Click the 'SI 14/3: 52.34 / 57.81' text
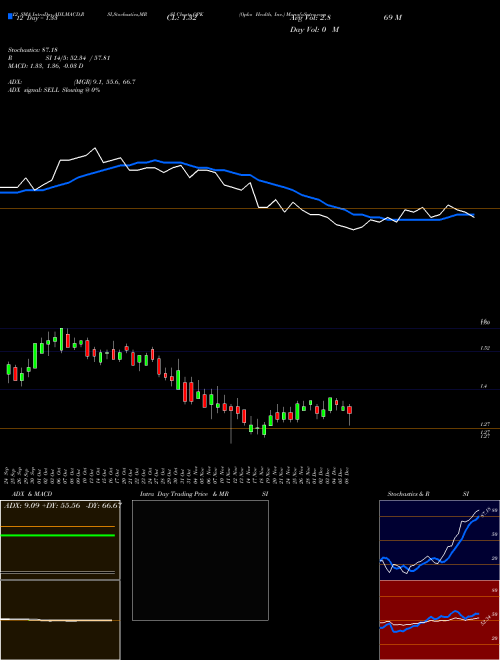 click(78, 58)
